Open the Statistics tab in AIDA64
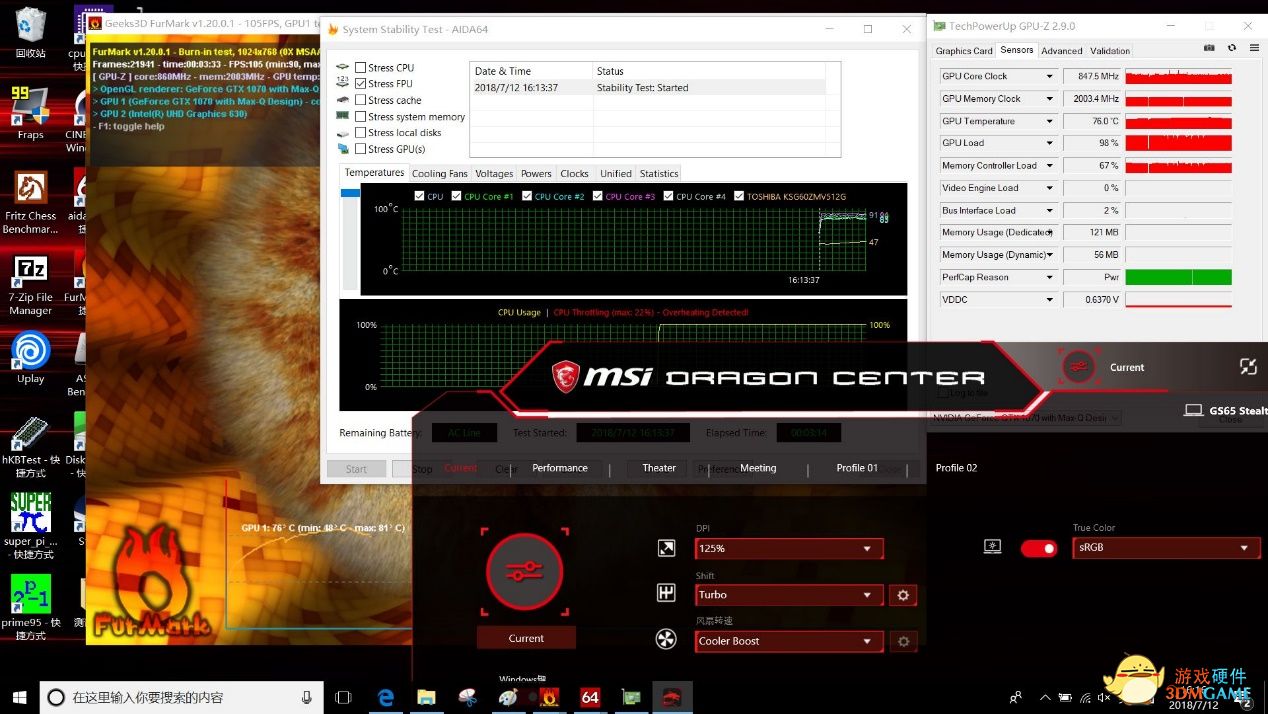This screenshot has width=1268, height=714. (x=659, y=173)
